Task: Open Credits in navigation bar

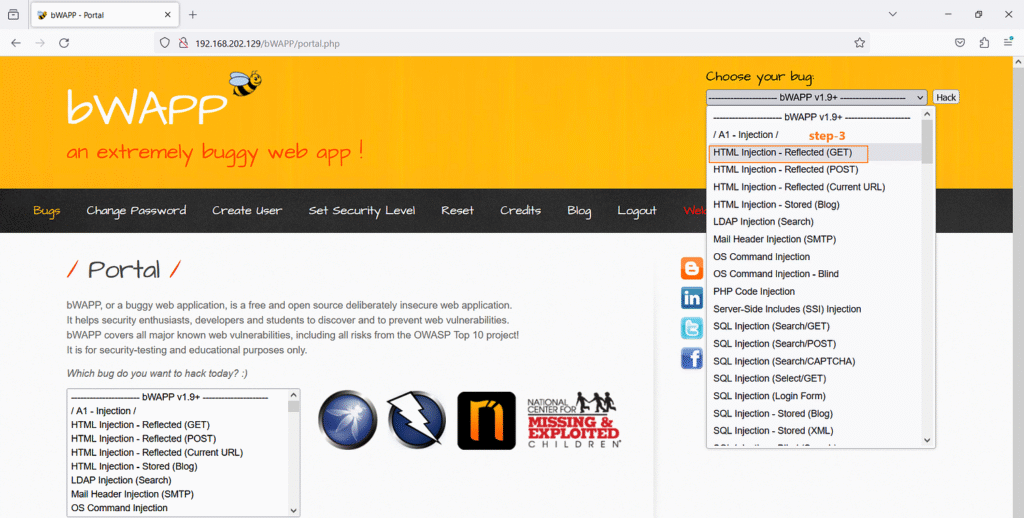Action: 520,210
